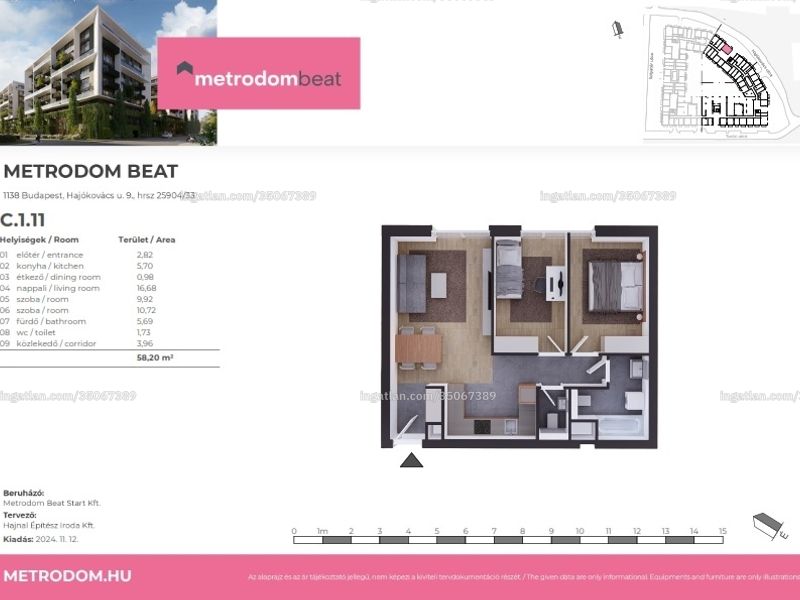Click the "Beruházó:" label
The height and width of the screenshot is (600, 800).
point(23,493)
